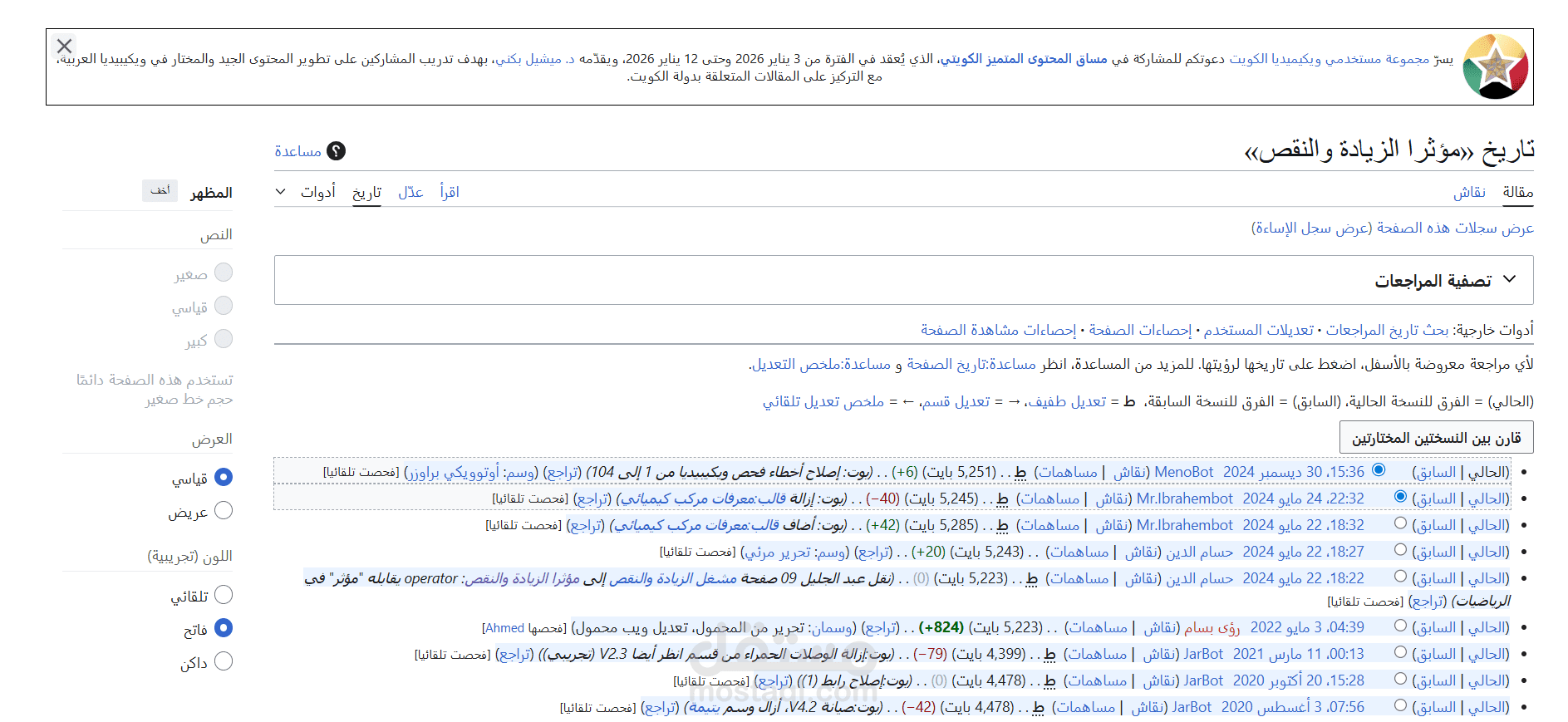Switch to the مقالة article tab
1568x722 pixels.
pos(1518,192)
